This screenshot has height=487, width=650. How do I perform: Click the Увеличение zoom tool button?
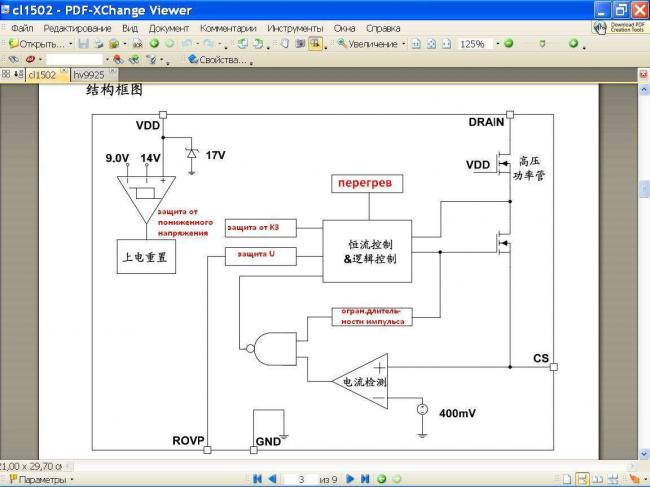[x=367, y=44]
